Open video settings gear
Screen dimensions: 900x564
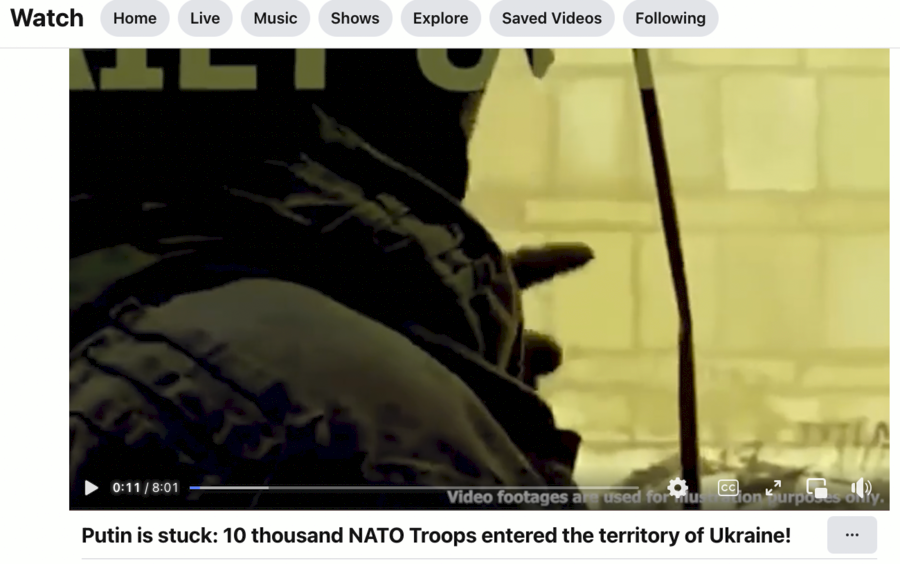[678, 488]
